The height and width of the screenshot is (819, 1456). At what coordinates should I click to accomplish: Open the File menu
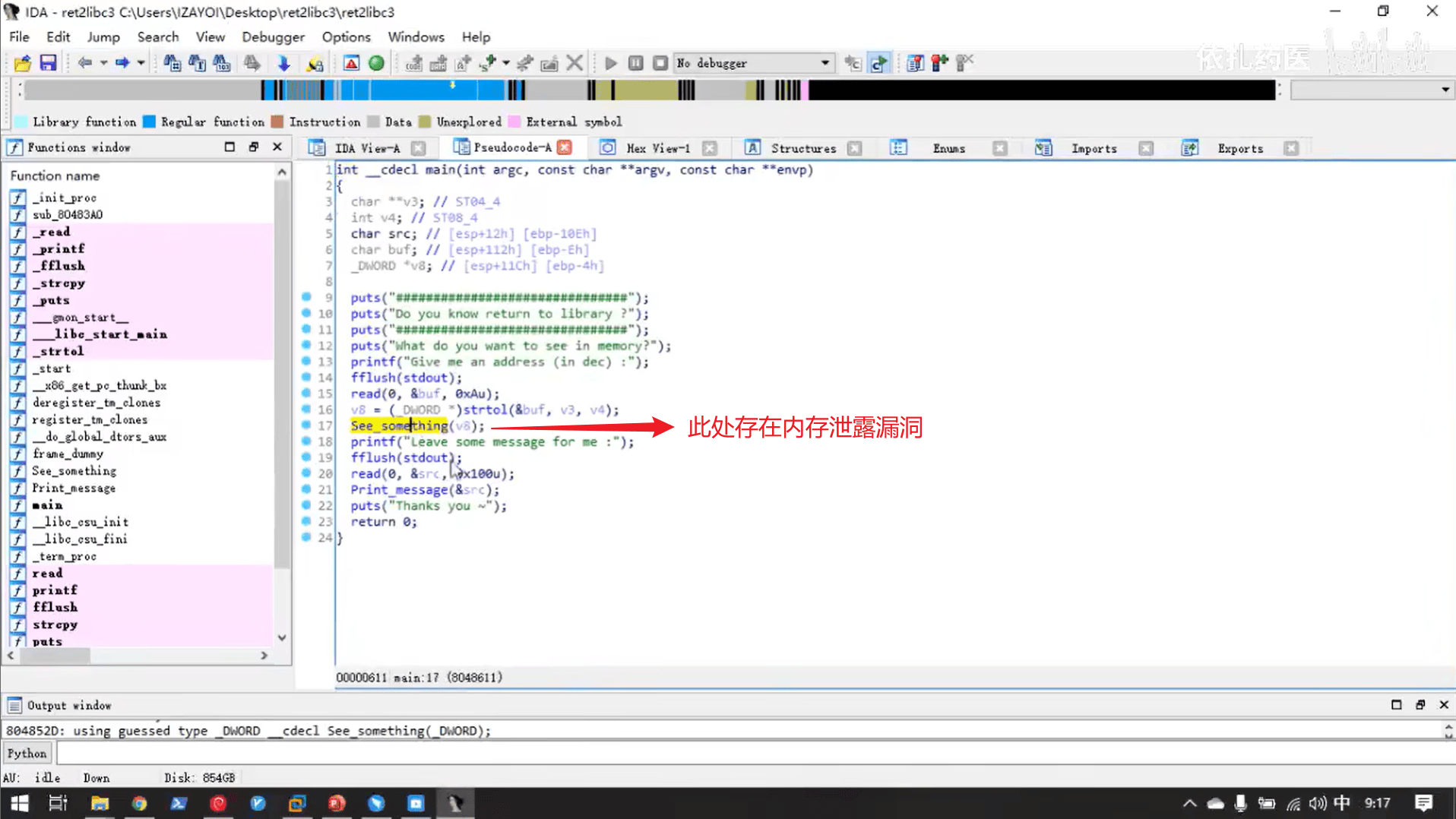(19, 36)
